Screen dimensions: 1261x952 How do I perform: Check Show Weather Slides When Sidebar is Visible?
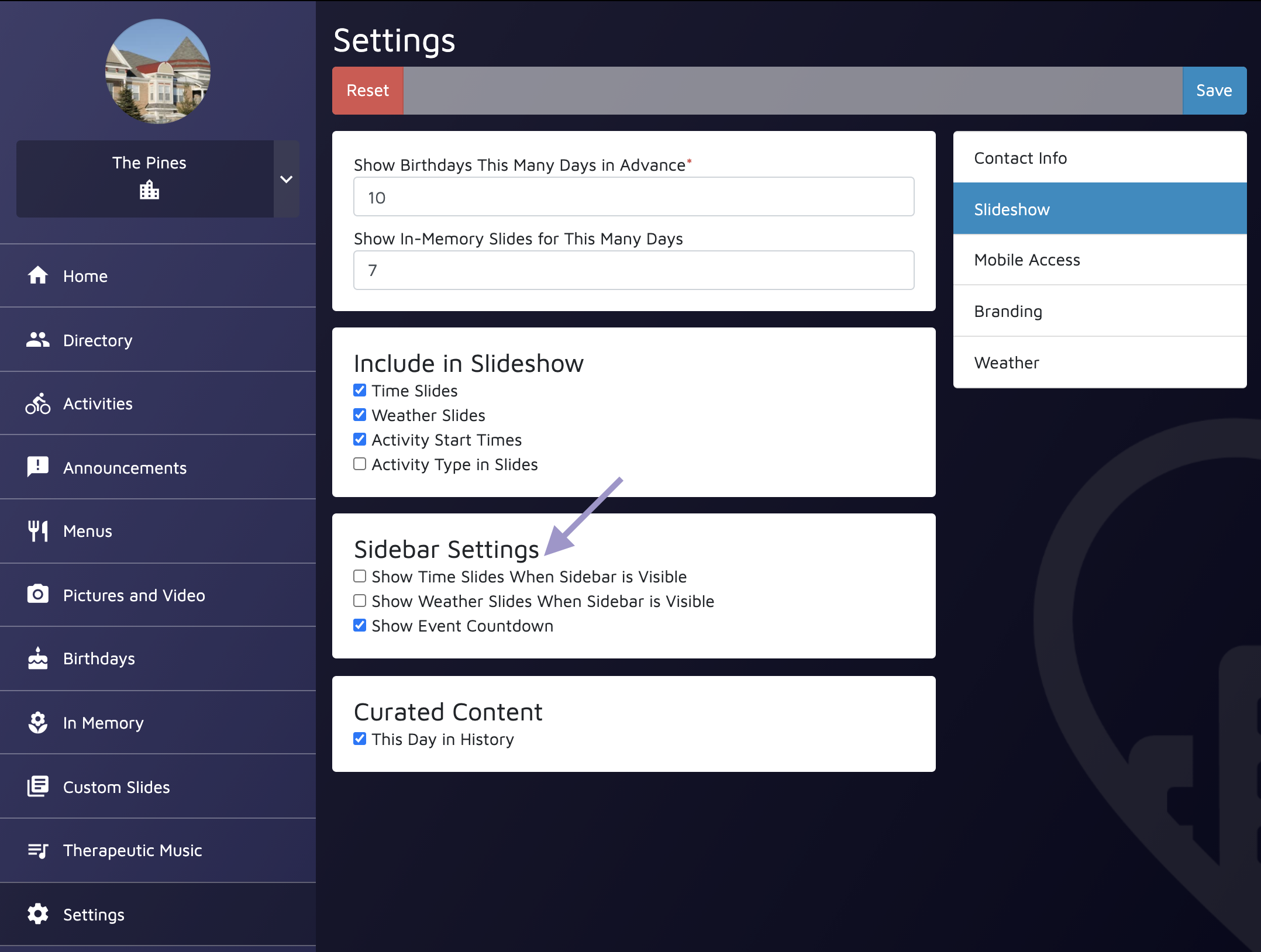click(x=360, y=601)
